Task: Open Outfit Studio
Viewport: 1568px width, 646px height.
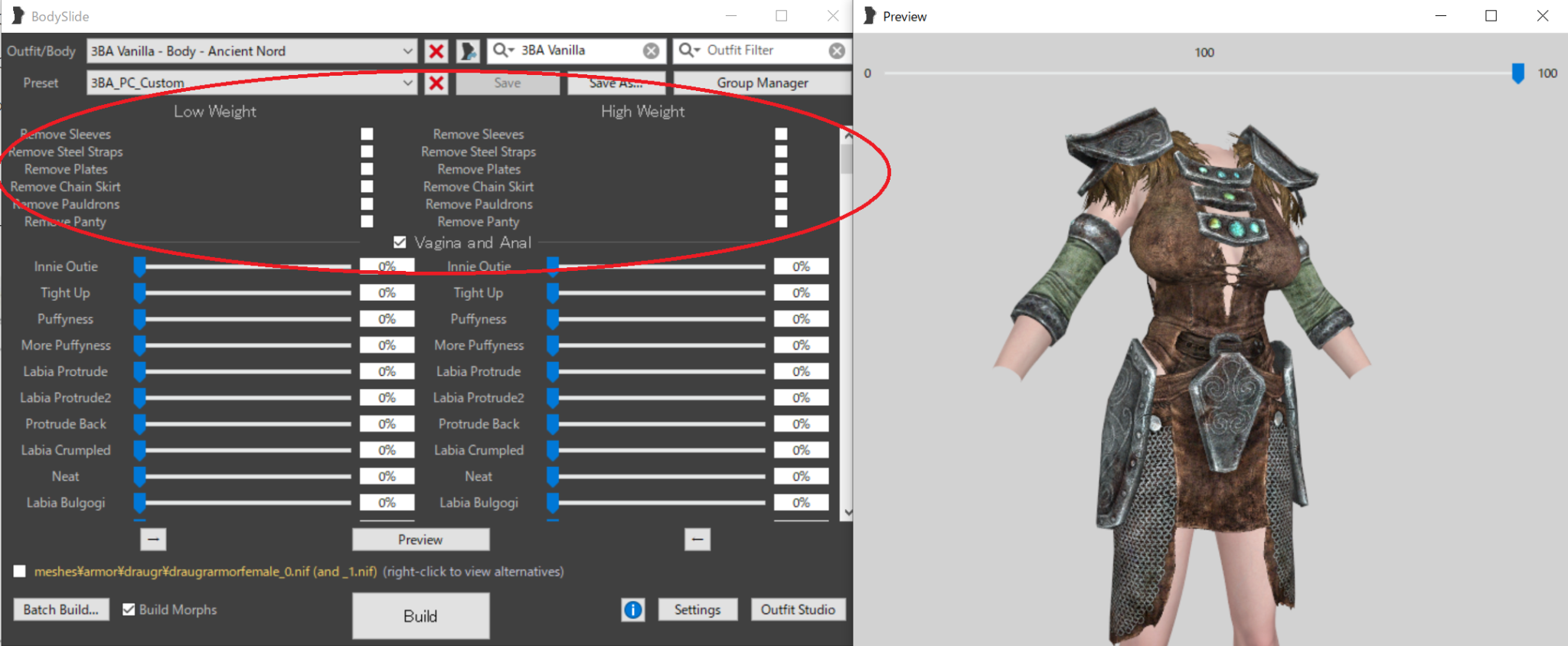Action: [798, 610]
